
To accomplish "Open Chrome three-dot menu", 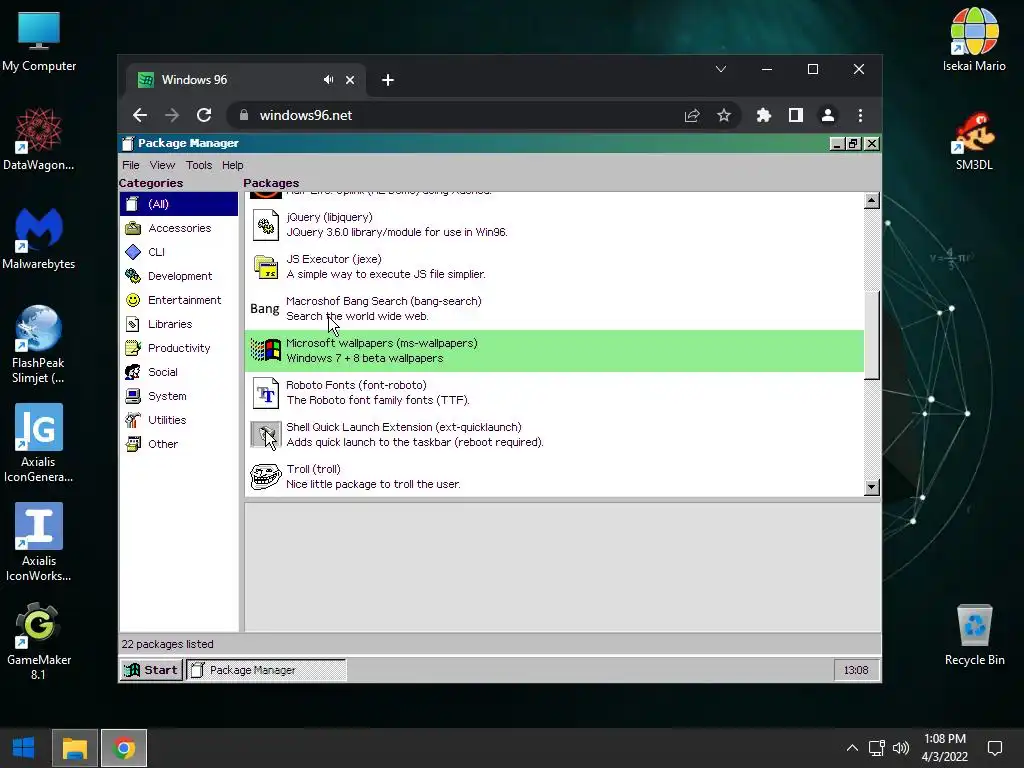I will point(860,116).
